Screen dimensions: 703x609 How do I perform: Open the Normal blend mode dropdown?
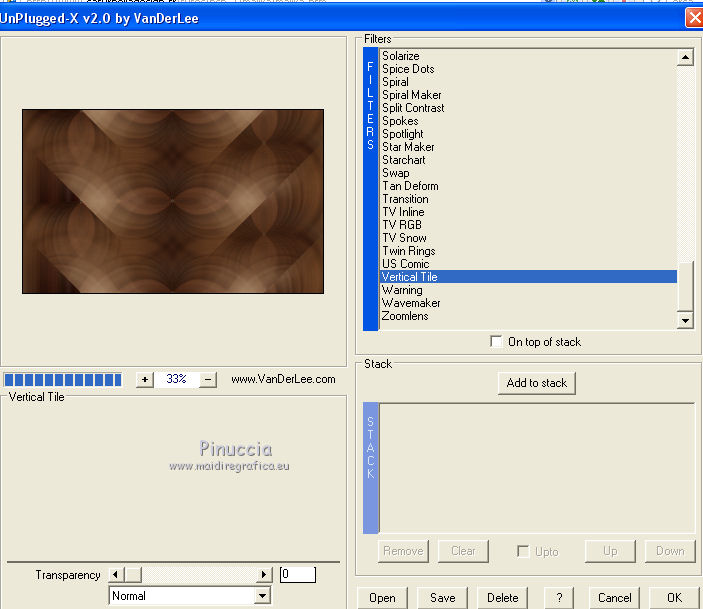tap(263, 596)
